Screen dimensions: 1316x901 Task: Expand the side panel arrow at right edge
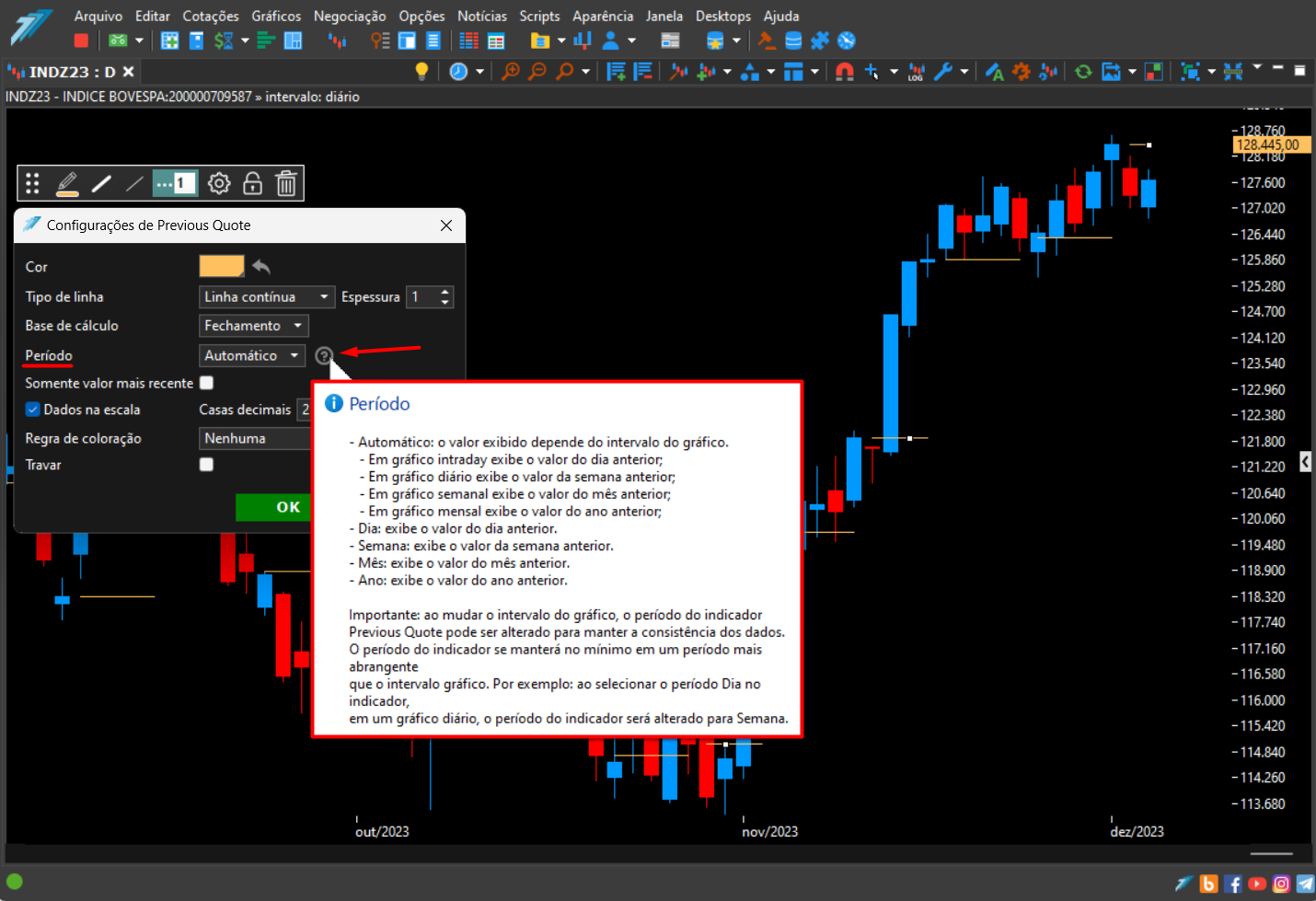1305,461
